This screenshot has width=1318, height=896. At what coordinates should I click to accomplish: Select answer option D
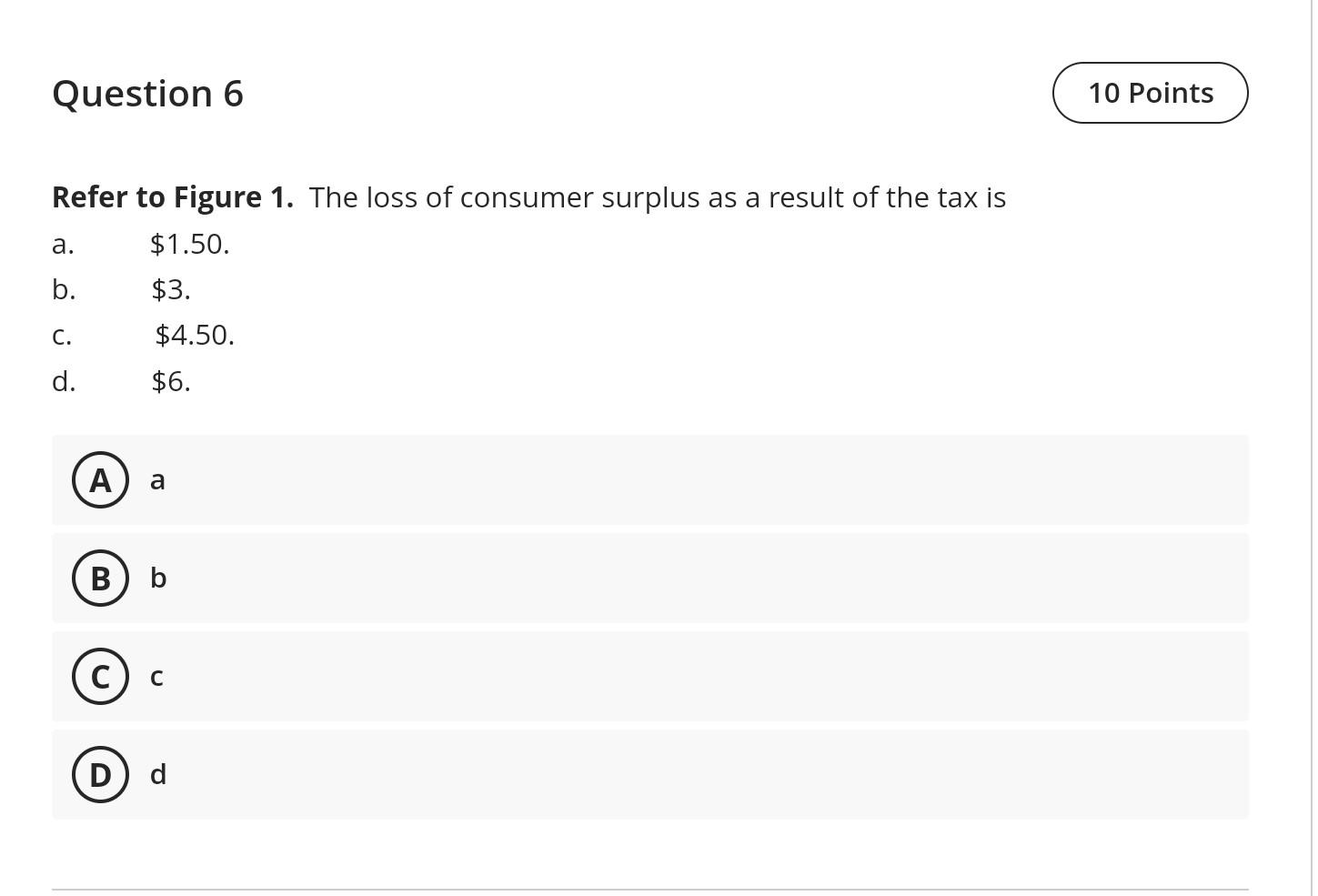(650, 774)
